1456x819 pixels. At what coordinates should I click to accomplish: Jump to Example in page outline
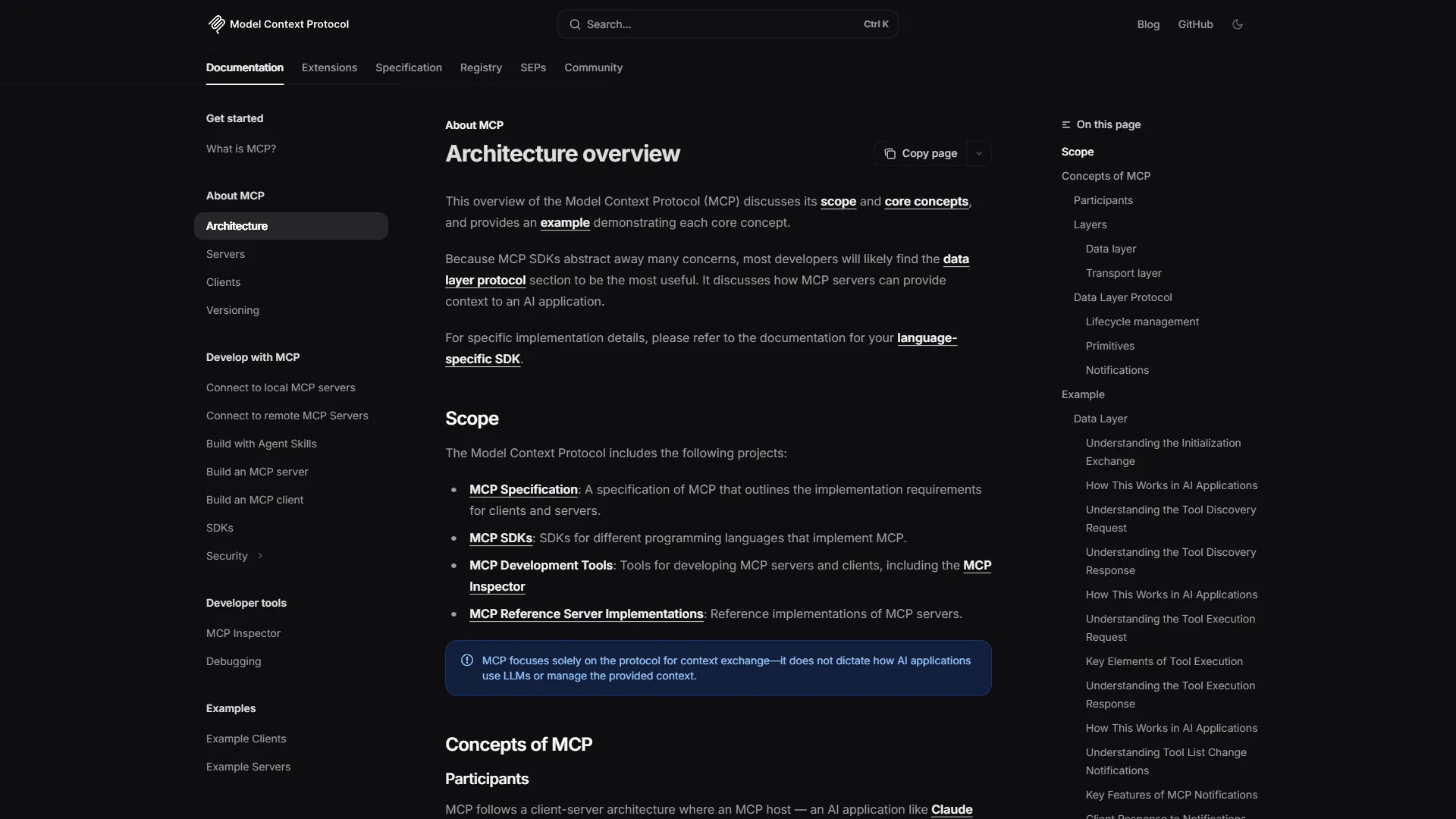pos(1083,394)
